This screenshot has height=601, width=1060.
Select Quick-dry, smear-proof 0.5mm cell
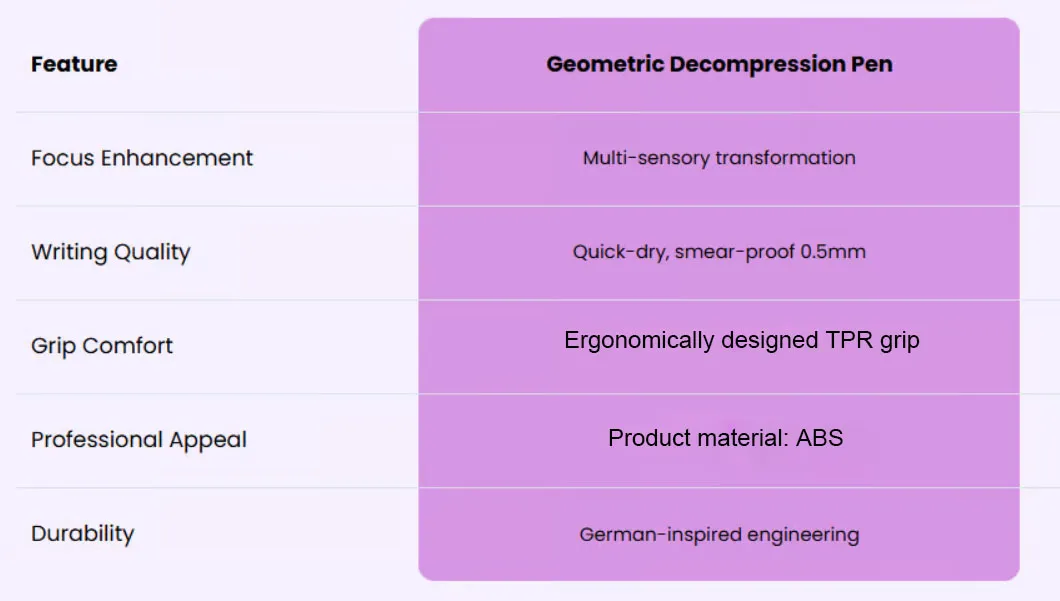click(719, 252)
